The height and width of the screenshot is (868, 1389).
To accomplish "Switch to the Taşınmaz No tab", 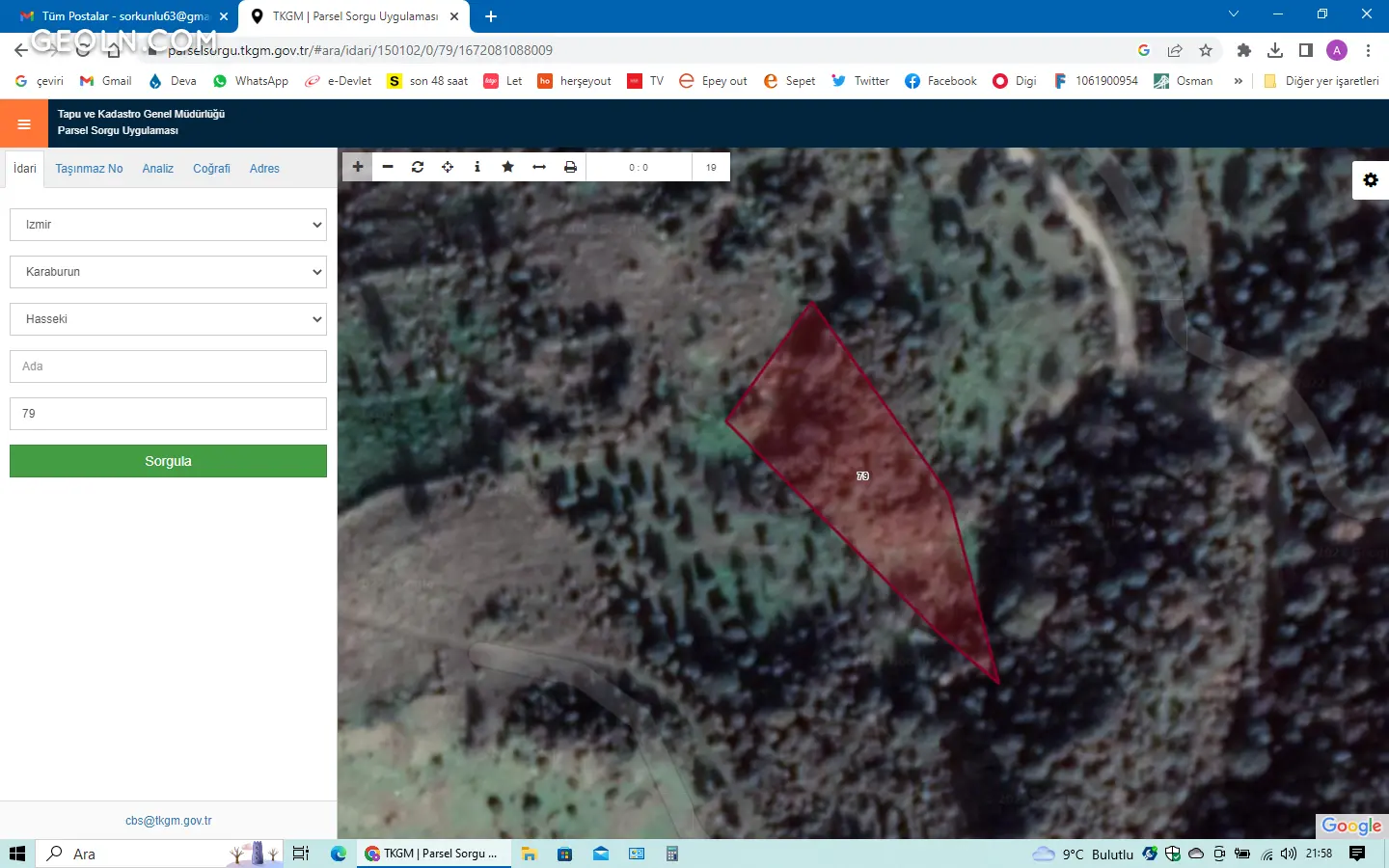I will (x=89, y=169).
